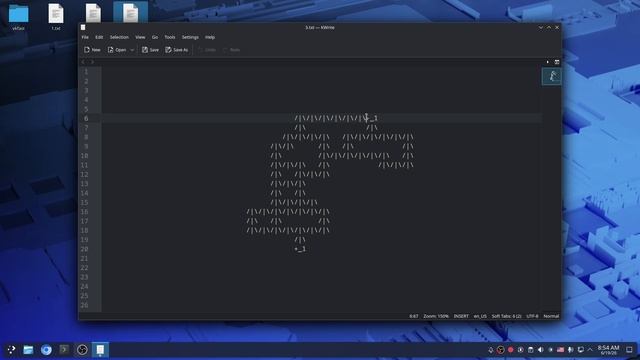Click the red recording indicator in the tray
Viewport: 640px width, 360px height.
[x=510, y=350]
